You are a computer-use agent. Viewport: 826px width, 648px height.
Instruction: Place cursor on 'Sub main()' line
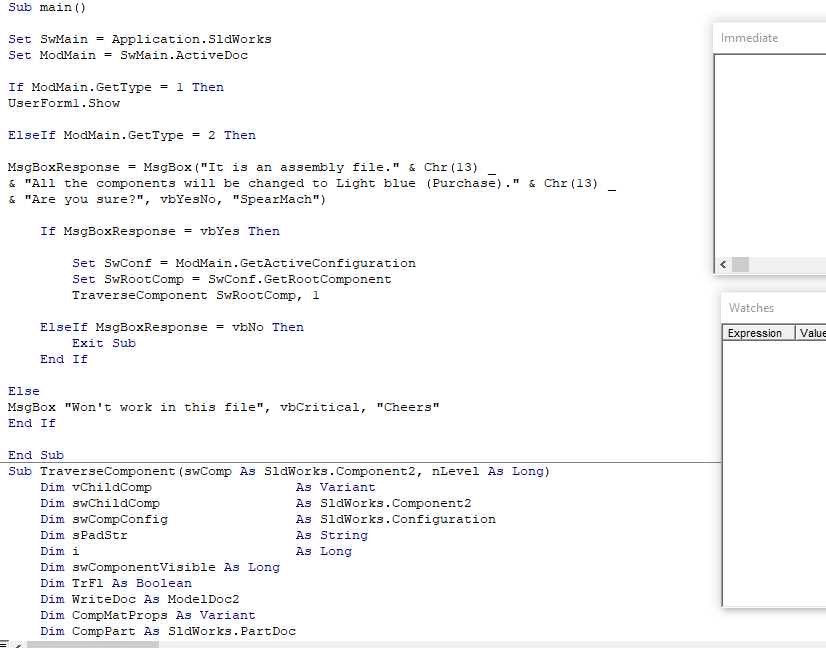point(47,7)
